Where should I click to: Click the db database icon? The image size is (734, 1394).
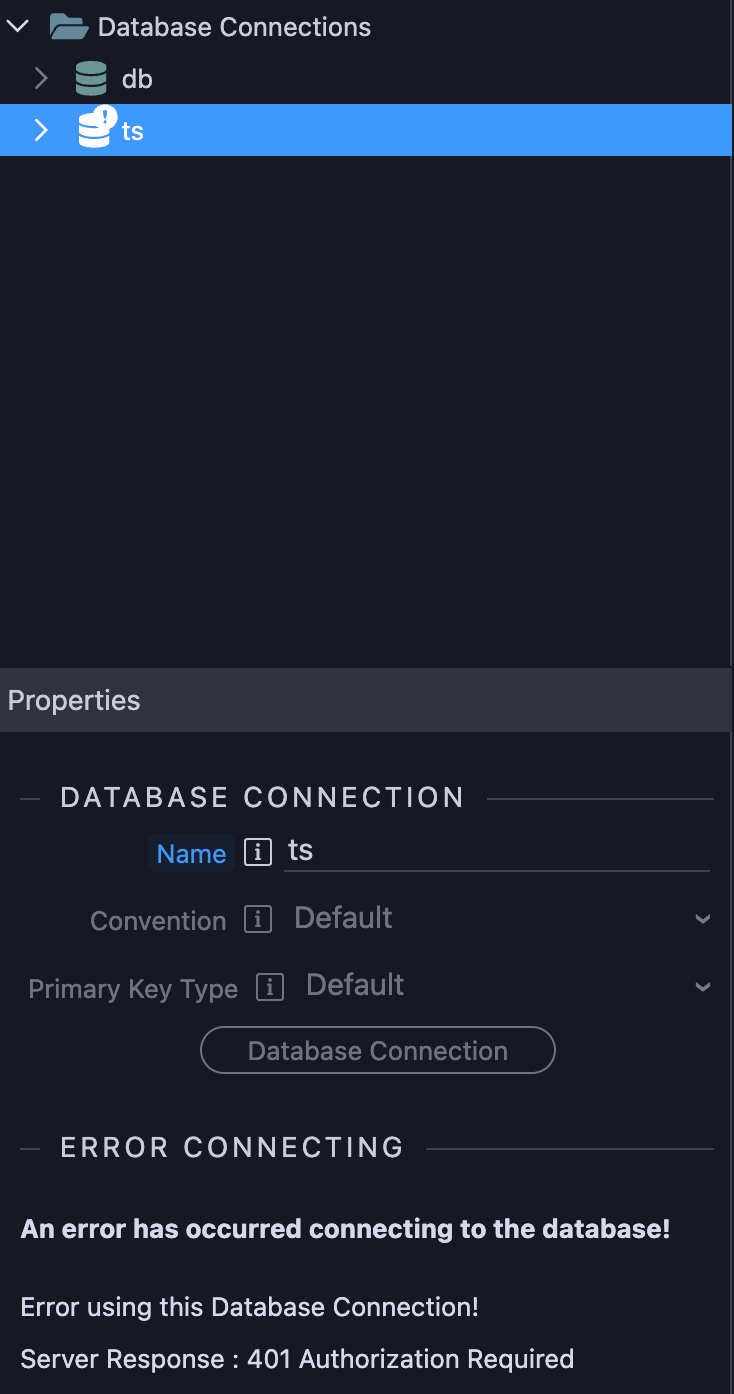click(90, 78)
